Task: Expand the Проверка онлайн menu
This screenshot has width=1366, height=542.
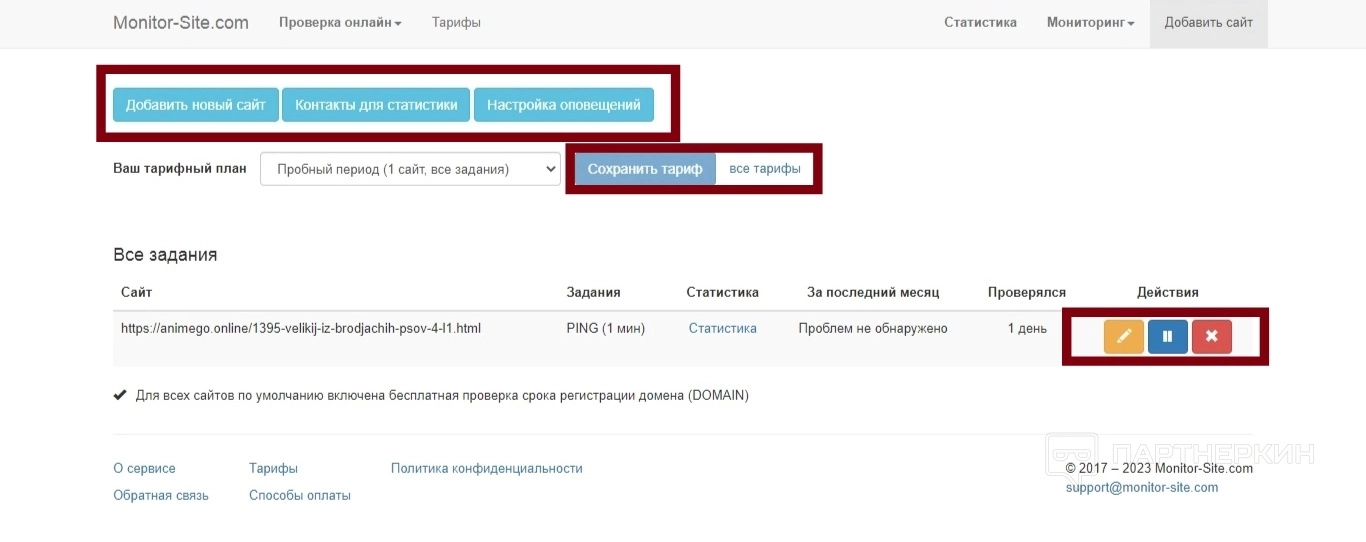Action: point(340,23)
